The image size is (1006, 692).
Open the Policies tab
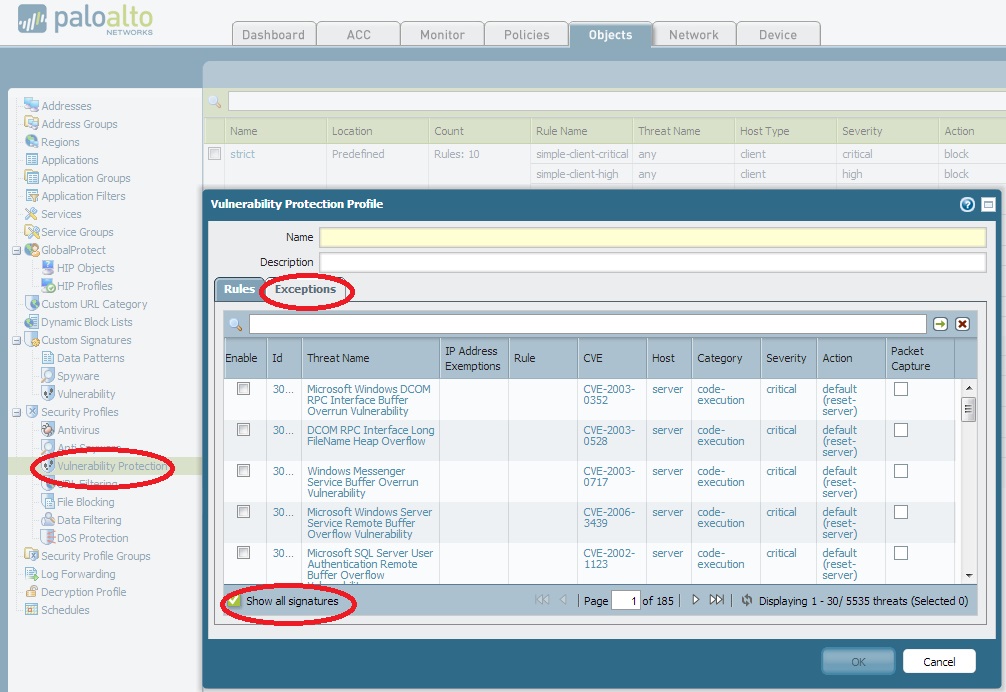(x=526, y=34)
